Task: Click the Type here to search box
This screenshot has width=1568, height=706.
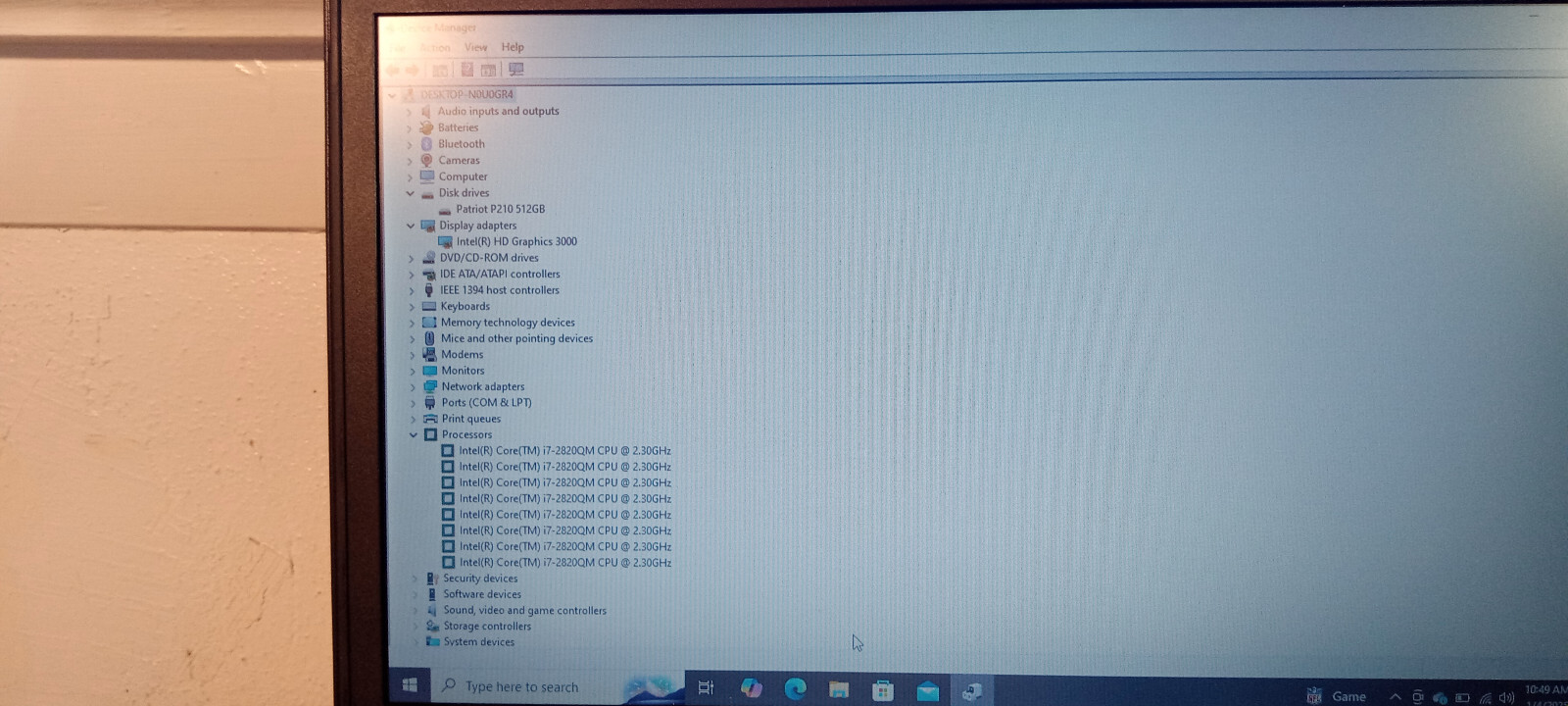Action: (558, 686)
